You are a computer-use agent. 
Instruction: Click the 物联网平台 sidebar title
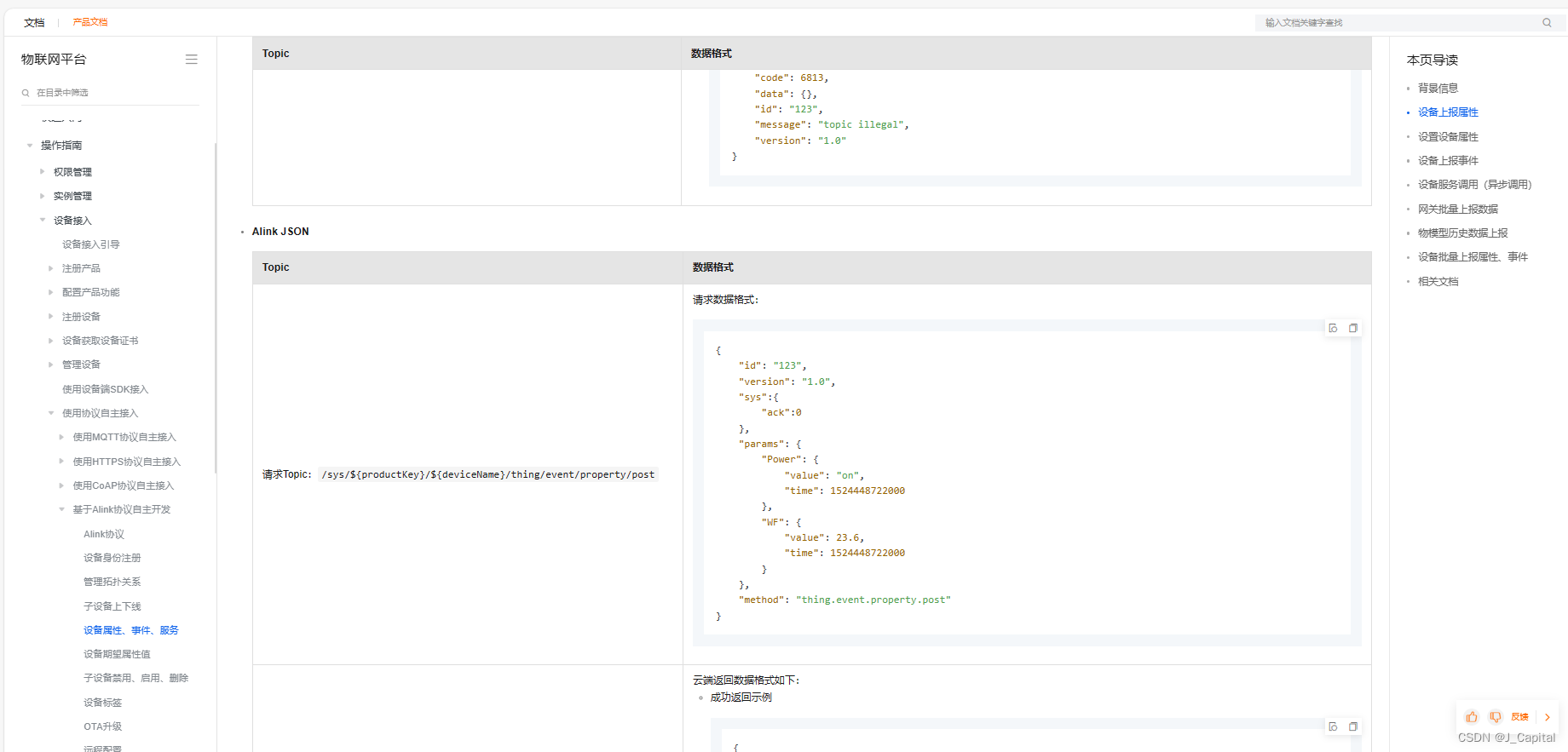(x=54, y=60)
